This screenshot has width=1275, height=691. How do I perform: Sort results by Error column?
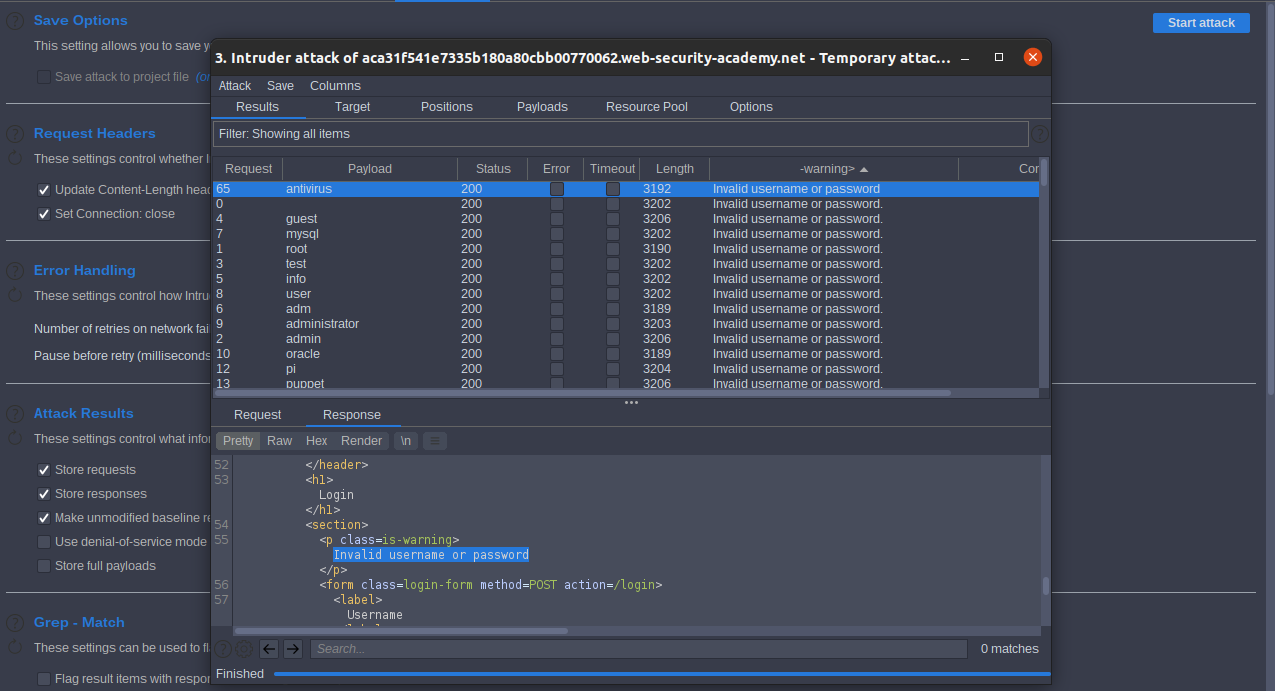(x=556, y=169)
